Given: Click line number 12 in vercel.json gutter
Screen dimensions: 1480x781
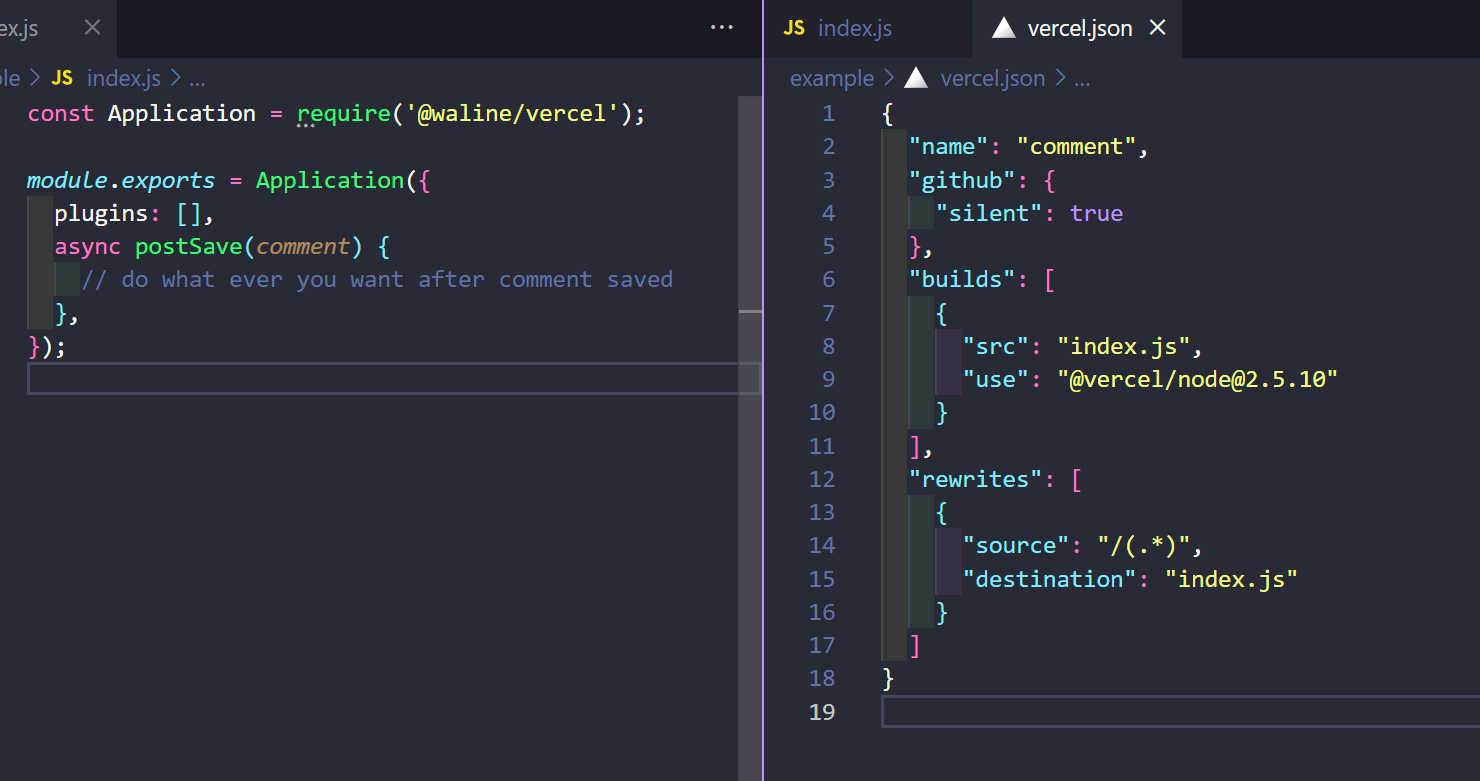Looking at the screenshot, I should point(821,479).
